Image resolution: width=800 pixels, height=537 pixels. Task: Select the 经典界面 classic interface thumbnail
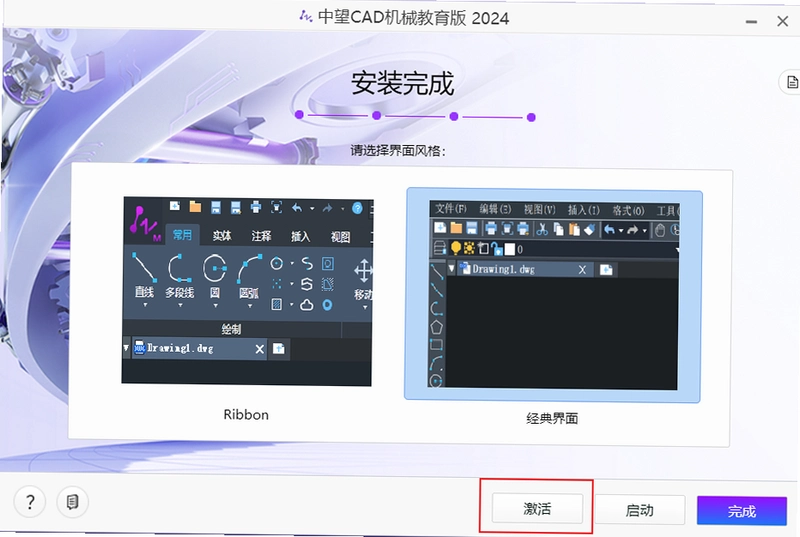point(553,295)
